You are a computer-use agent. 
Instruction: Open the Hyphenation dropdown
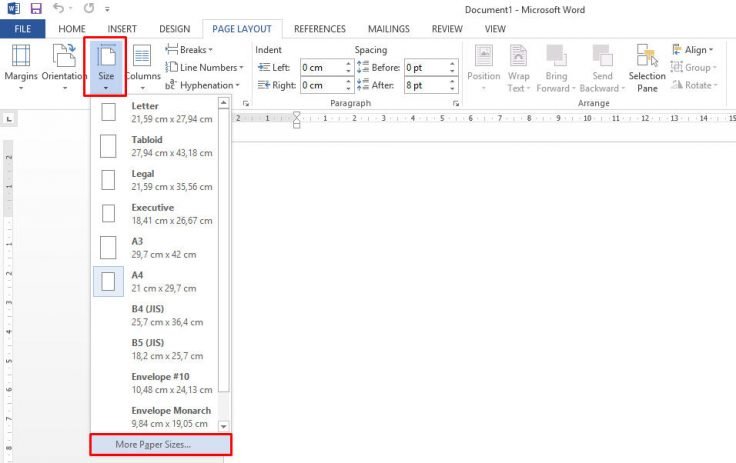pyautogui.click(x=201, y=85)
